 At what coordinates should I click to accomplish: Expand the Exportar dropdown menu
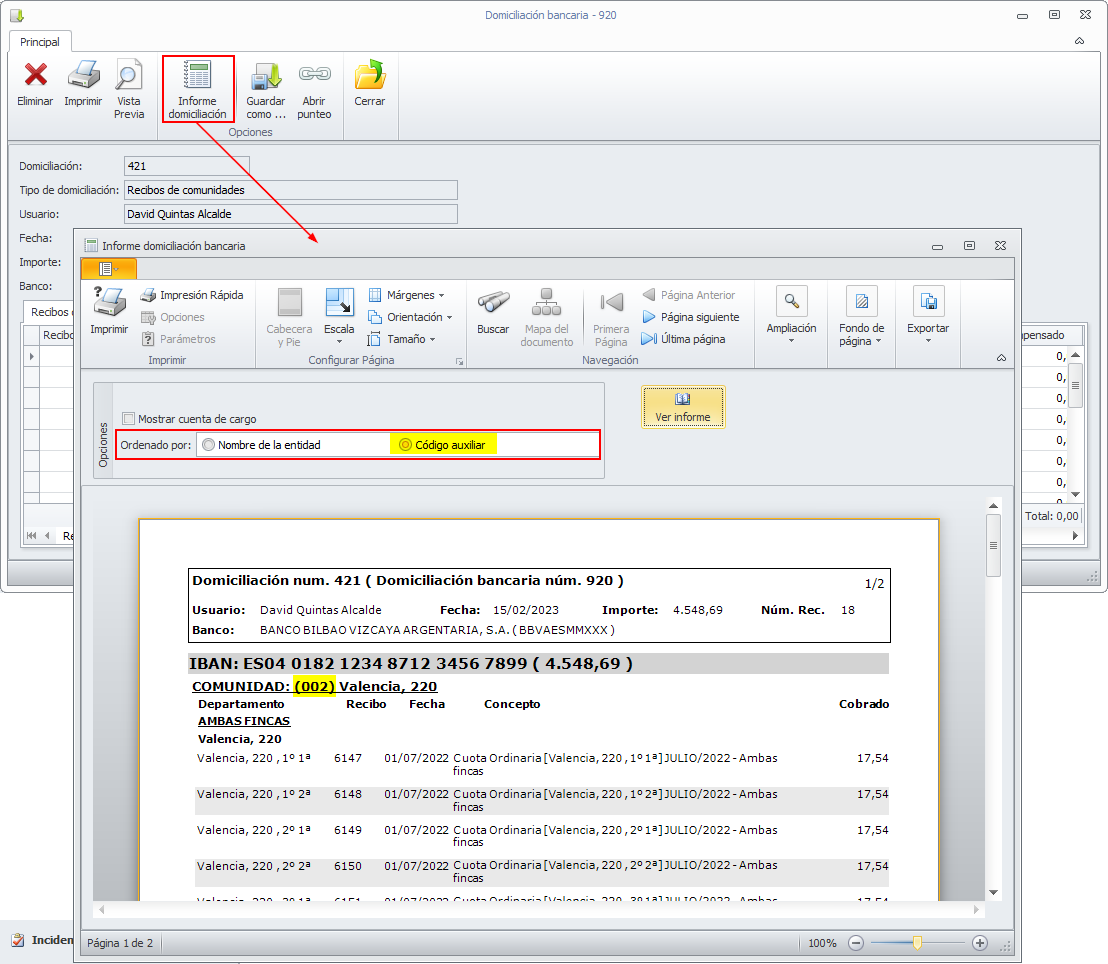click(928, 317)
